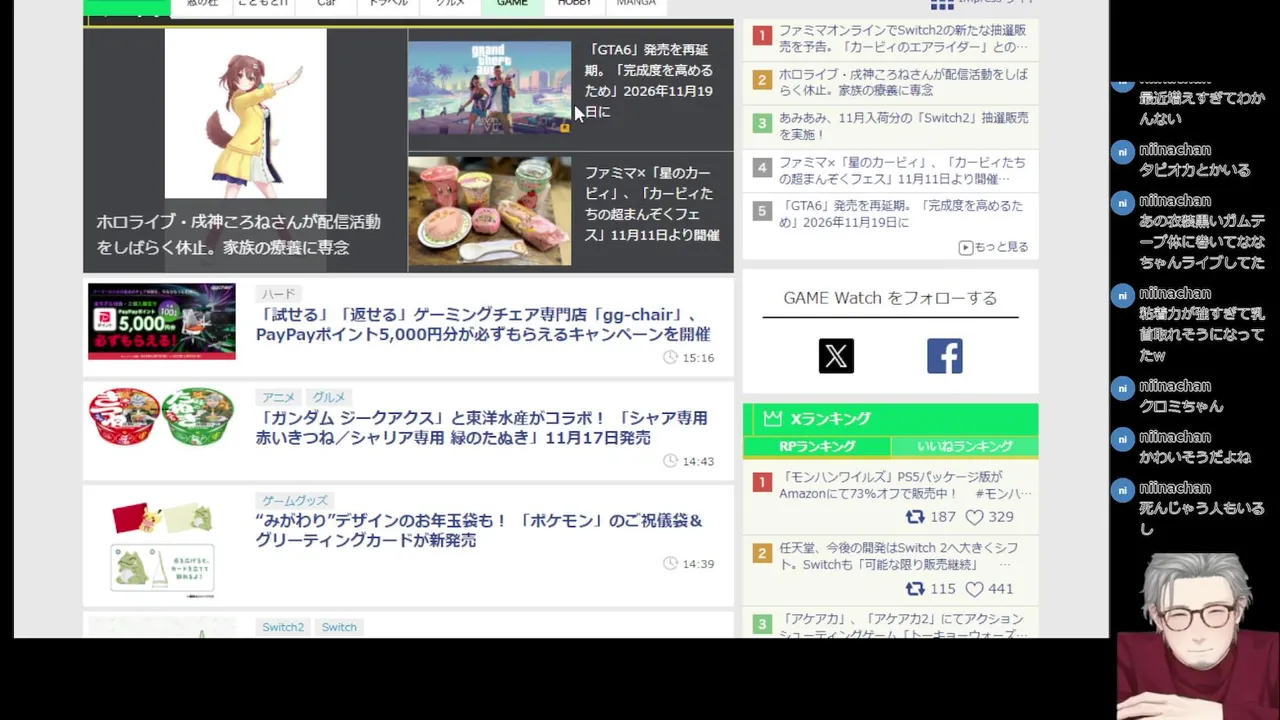The image size is (1280, 720).
Task: Select the HOBBY tab in top navigation
Action: (574, 6)
